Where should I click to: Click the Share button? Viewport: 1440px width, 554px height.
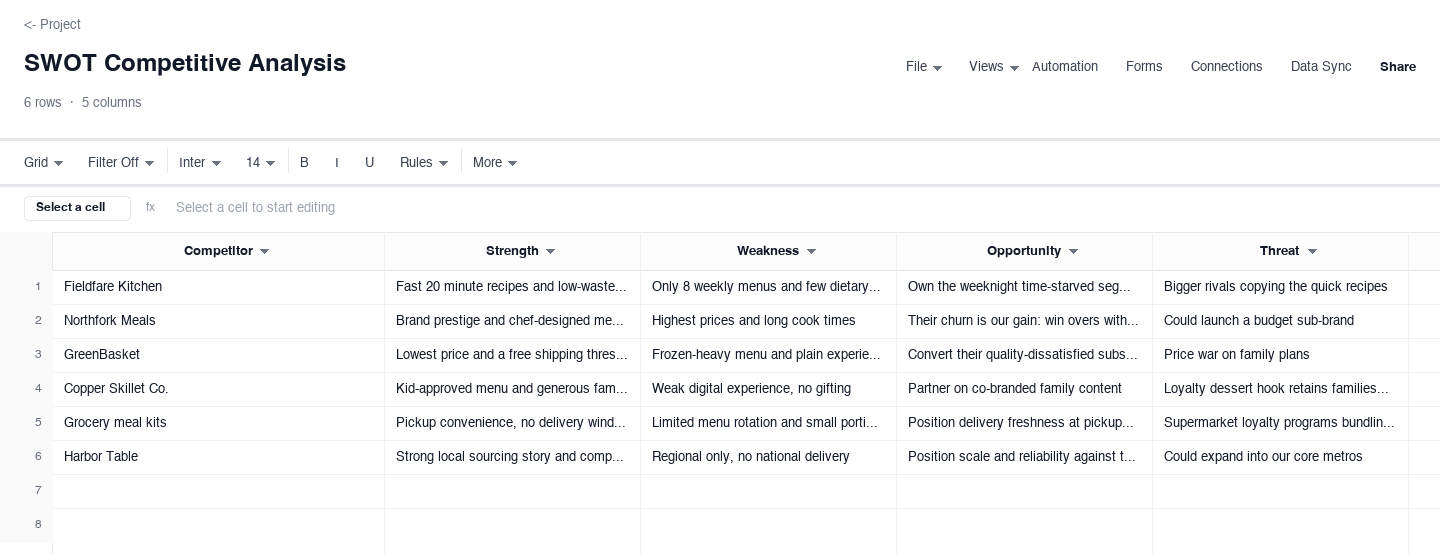tap(1397, 67)
